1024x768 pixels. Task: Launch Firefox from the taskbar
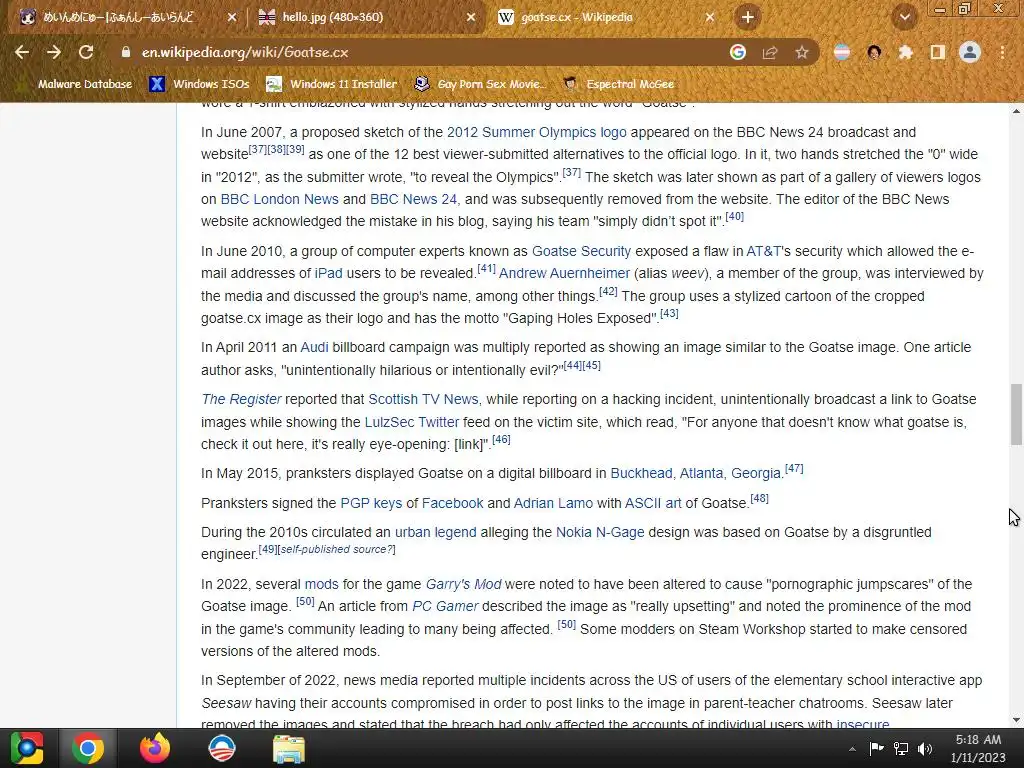click(155, 748)
